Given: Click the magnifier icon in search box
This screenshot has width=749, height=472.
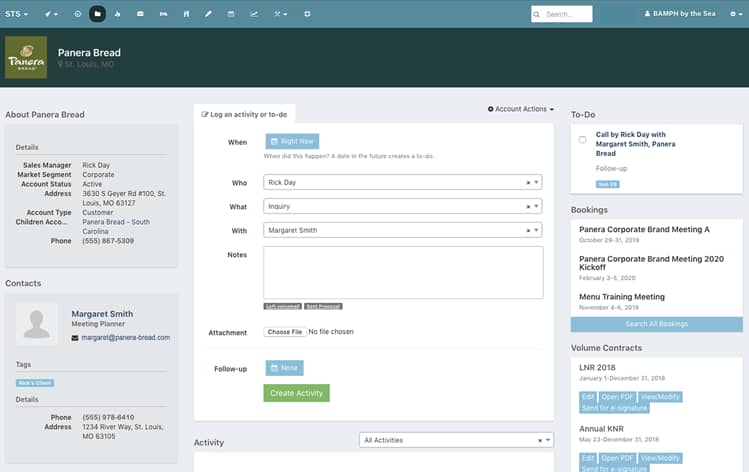Looking at the screenshot, I should click(x=536, y=14).
